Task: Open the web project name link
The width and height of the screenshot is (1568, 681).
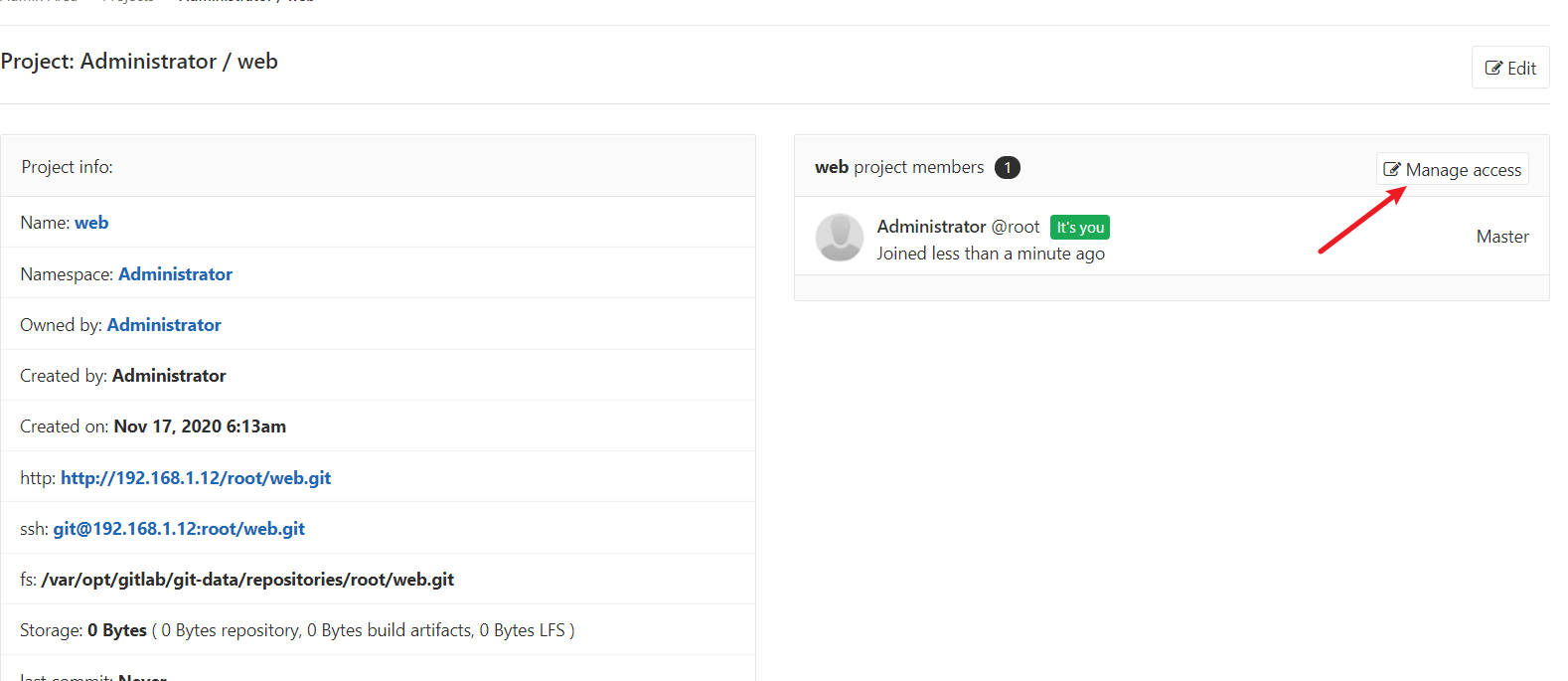Action: coord(91,223)
